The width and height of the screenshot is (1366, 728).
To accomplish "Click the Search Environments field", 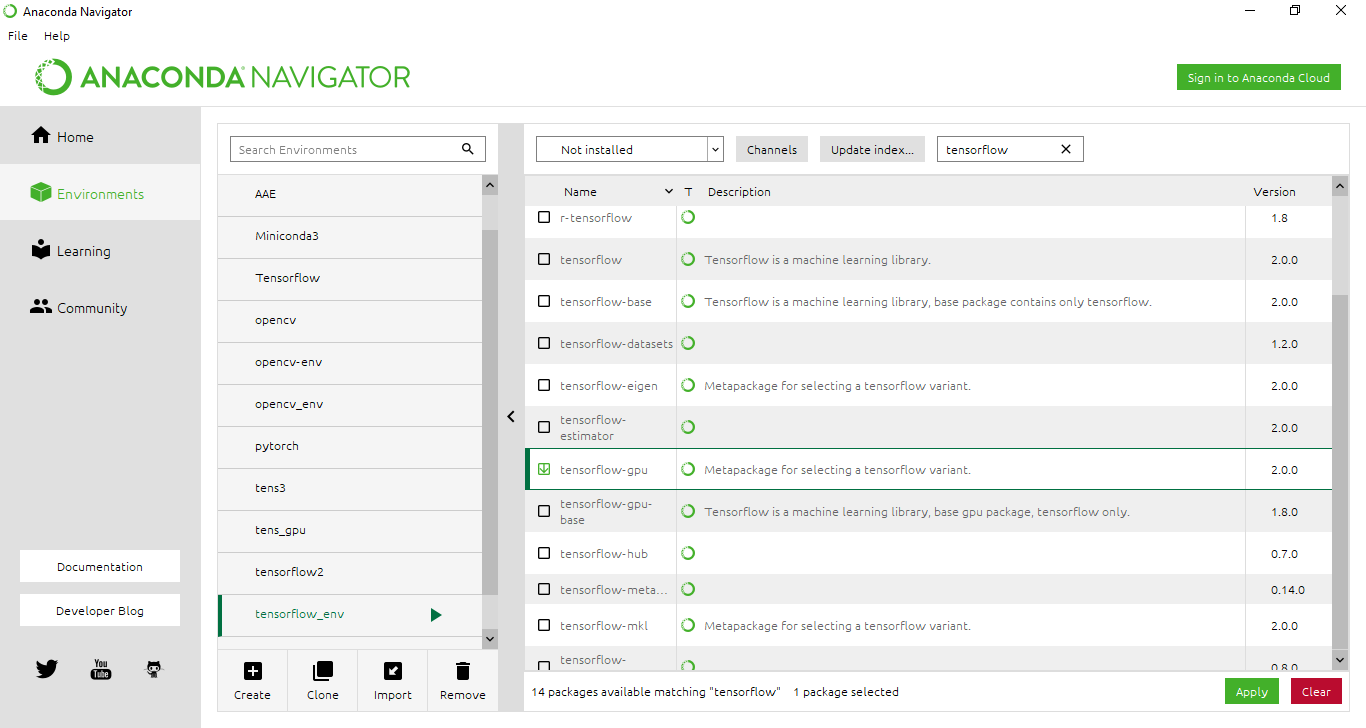I will point(345,149).
